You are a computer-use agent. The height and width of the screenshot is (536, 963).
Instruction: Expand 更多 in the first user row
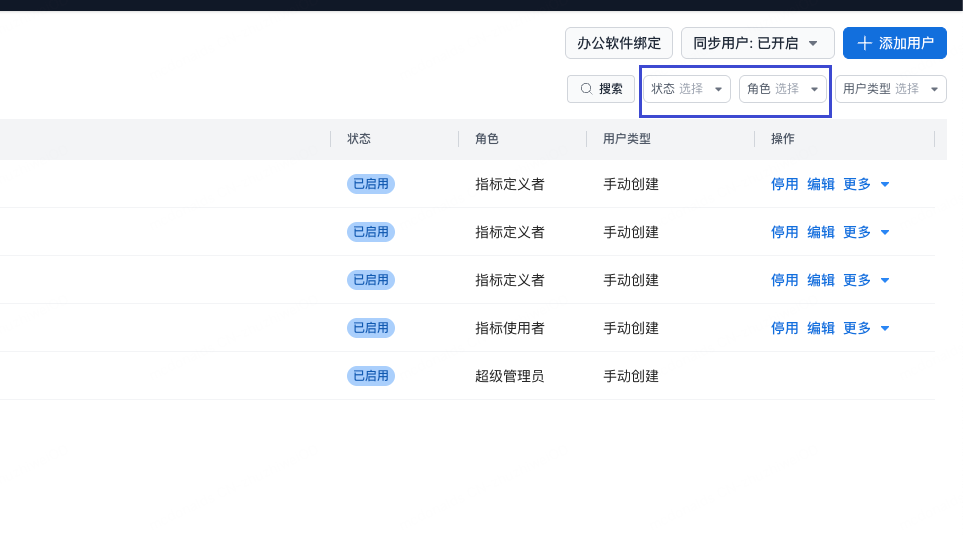(x=866, y=184)
